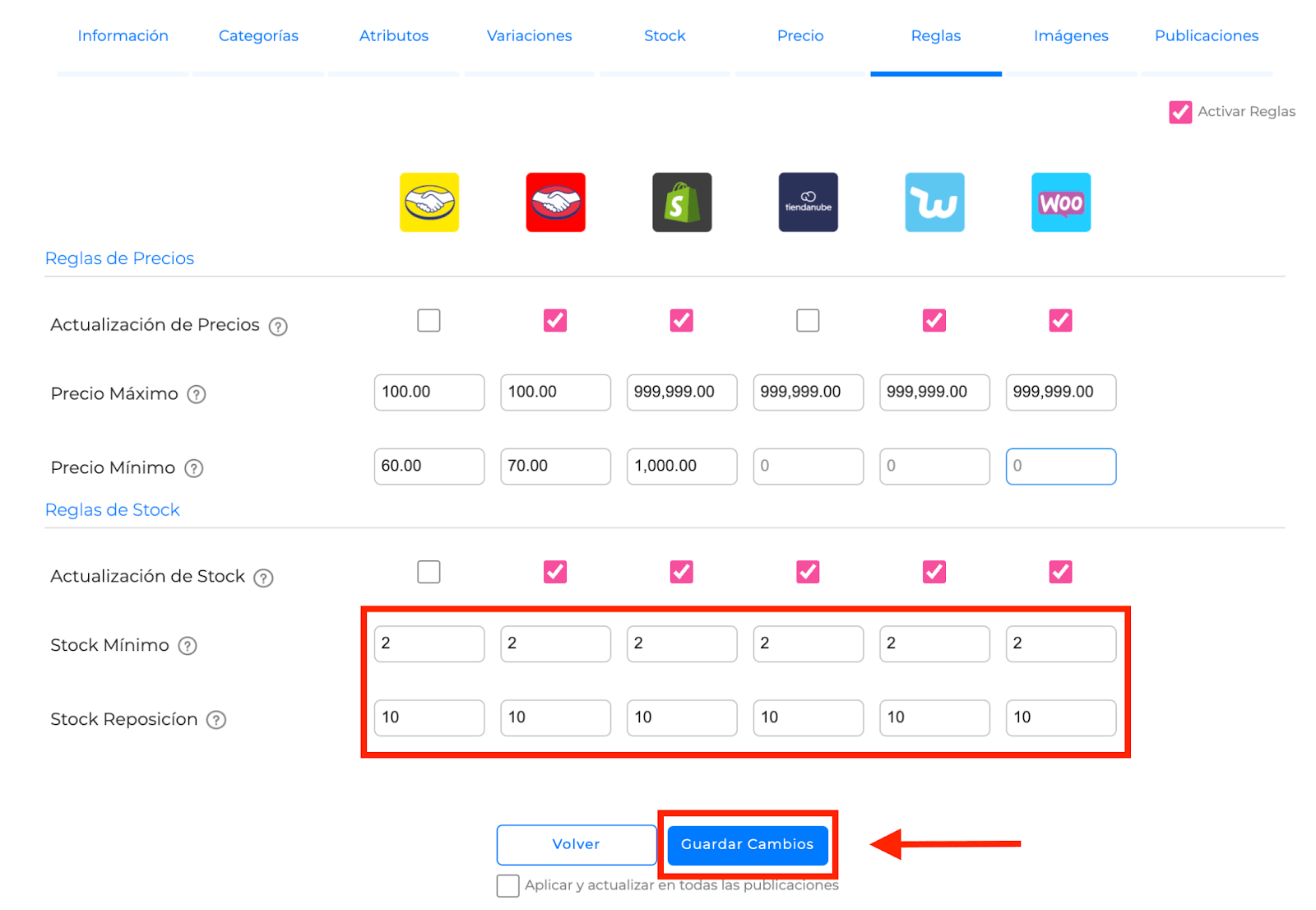1316x910 pixels.
Task: Uncheck stock updates for red MercadoShops column
Action: [555, 572]
